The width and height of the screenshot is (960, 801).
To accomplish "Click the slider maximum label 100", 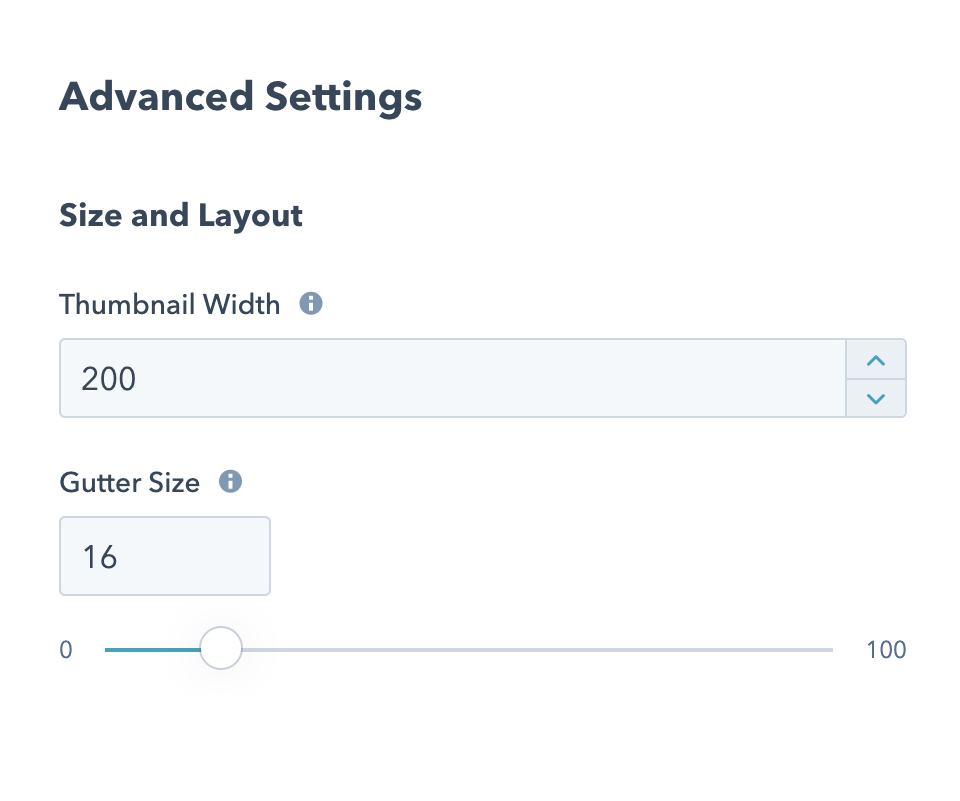I will tap(886, 650).
